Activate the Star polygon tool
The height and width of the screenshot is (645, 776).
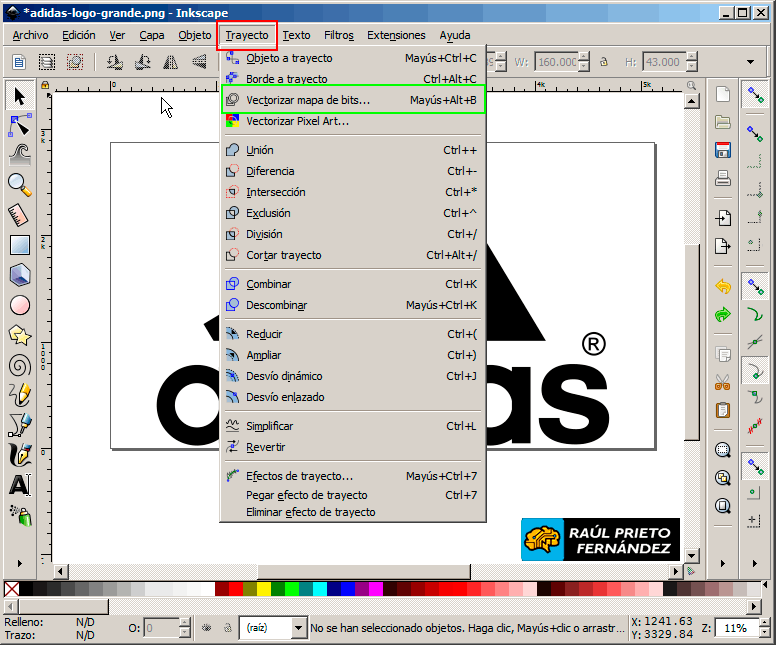click(19, 335)
